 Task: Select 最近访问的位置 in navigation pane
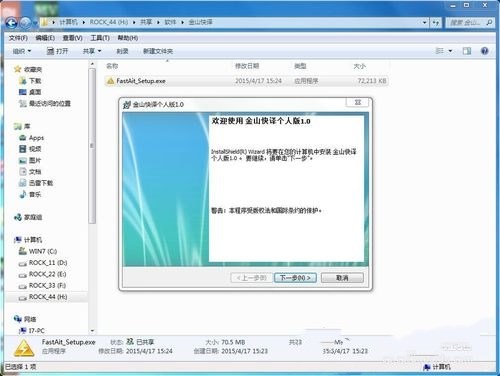click(50, 103)
